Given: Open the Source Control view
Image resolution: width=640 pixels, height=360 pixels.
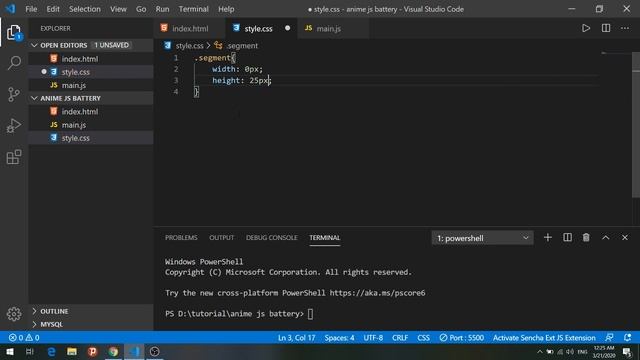Looking at the screenshot, I should 14,94.
